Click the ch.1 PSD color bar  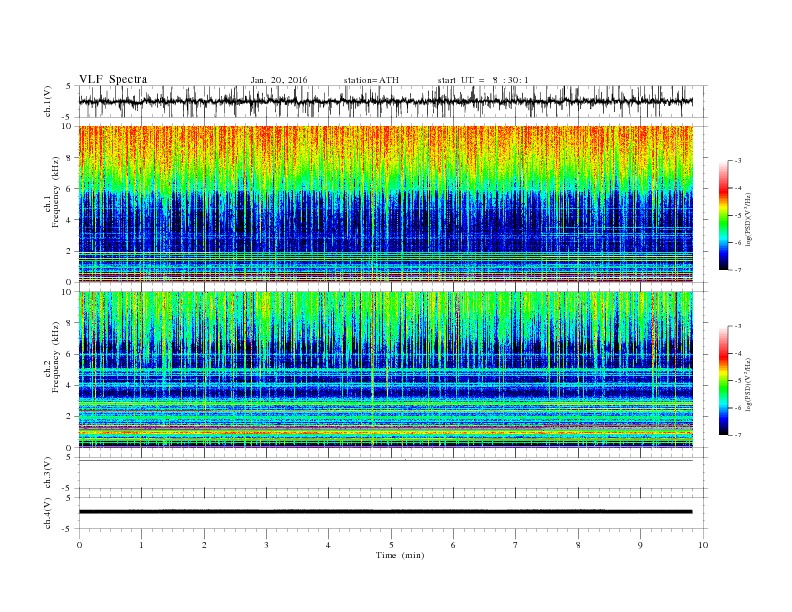[x=724, y=215]
